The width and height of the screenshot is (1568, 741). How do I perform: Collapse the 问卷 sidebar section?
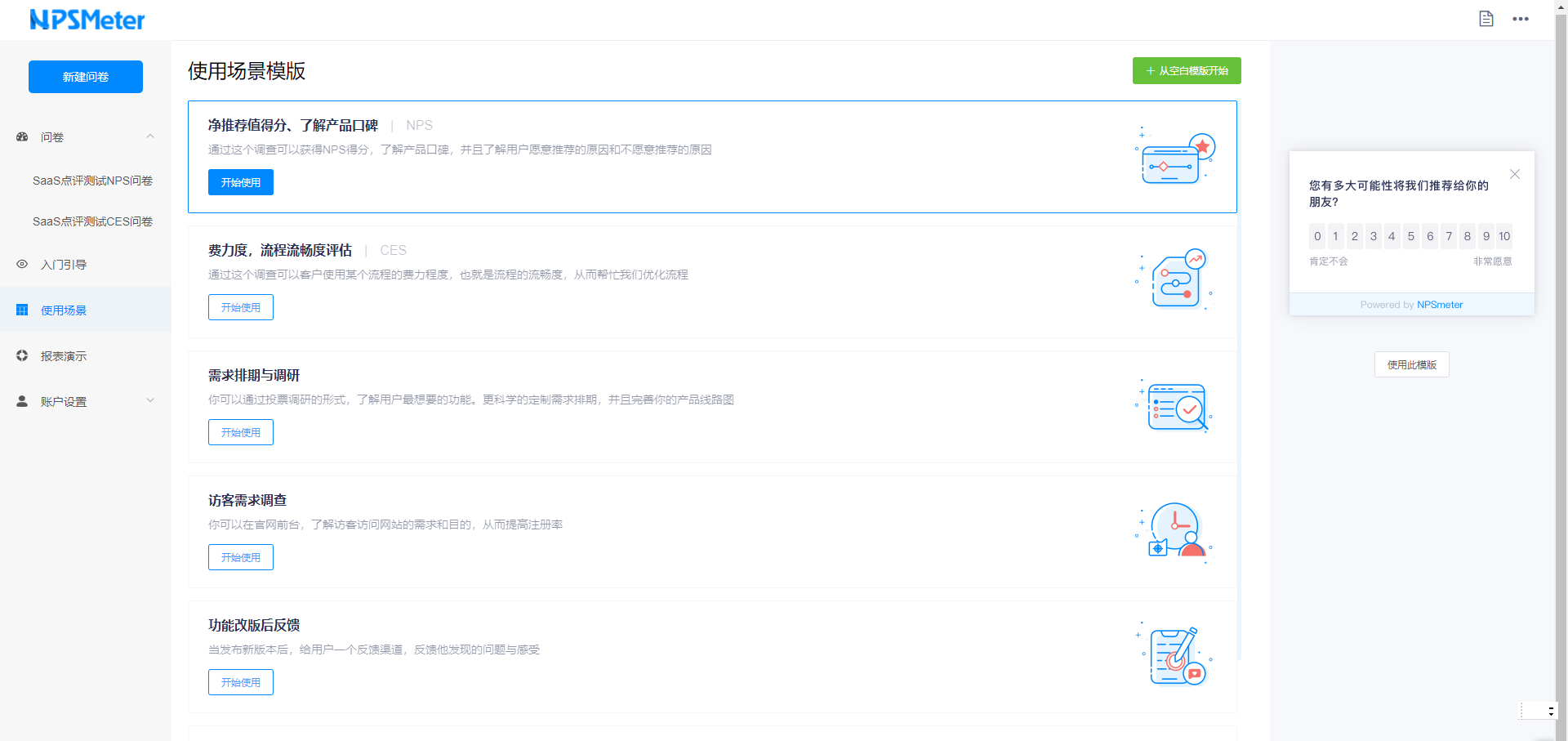pyautogui.click(x=150, y=136)
